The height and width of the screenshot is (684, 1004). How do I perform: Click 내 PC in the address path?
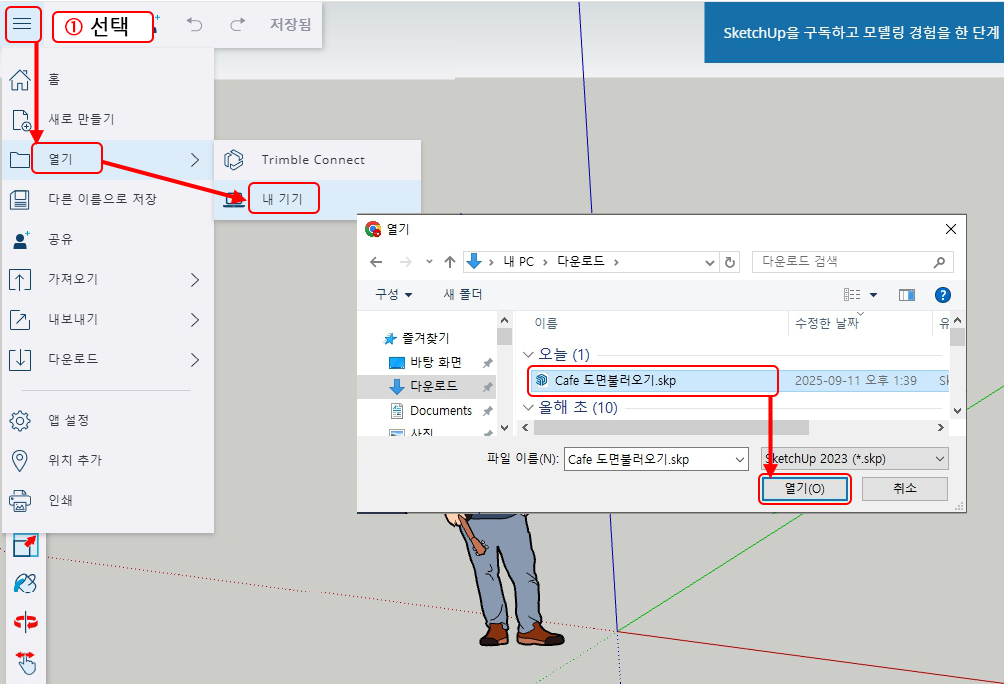point(519,262)
